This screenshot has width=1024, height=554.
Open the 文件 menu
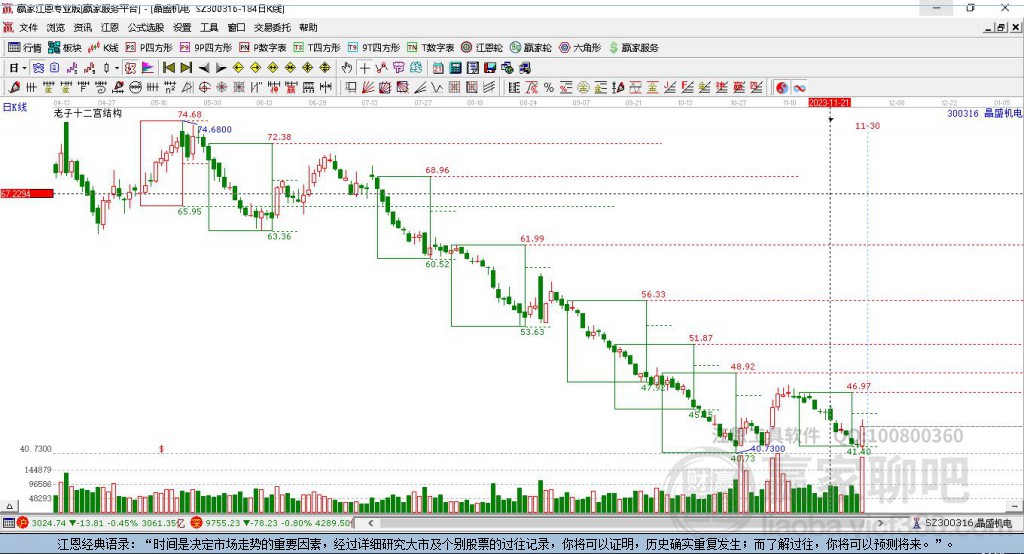tap(28, 27)
